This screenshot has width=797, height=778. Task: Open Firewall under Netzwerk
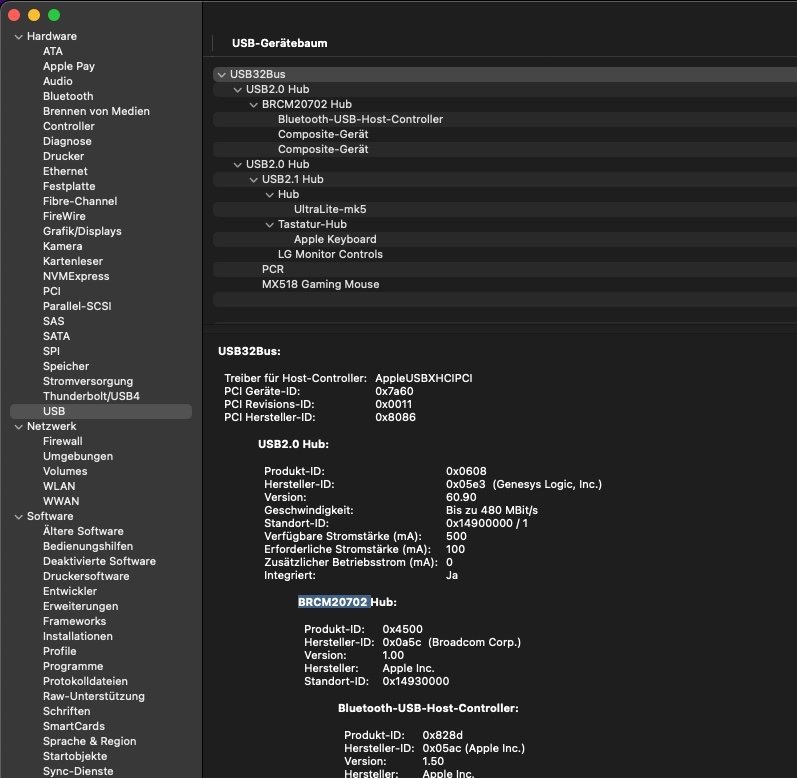(63, 441)
